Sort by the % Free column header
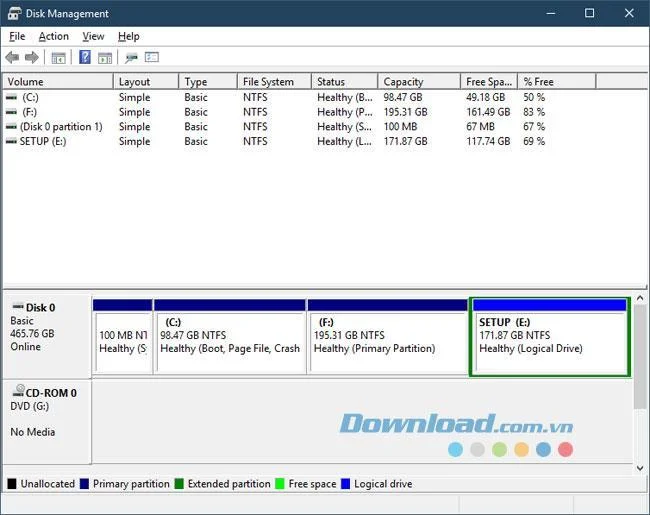This screenshot has width=650, height=515. coord(557,82)
